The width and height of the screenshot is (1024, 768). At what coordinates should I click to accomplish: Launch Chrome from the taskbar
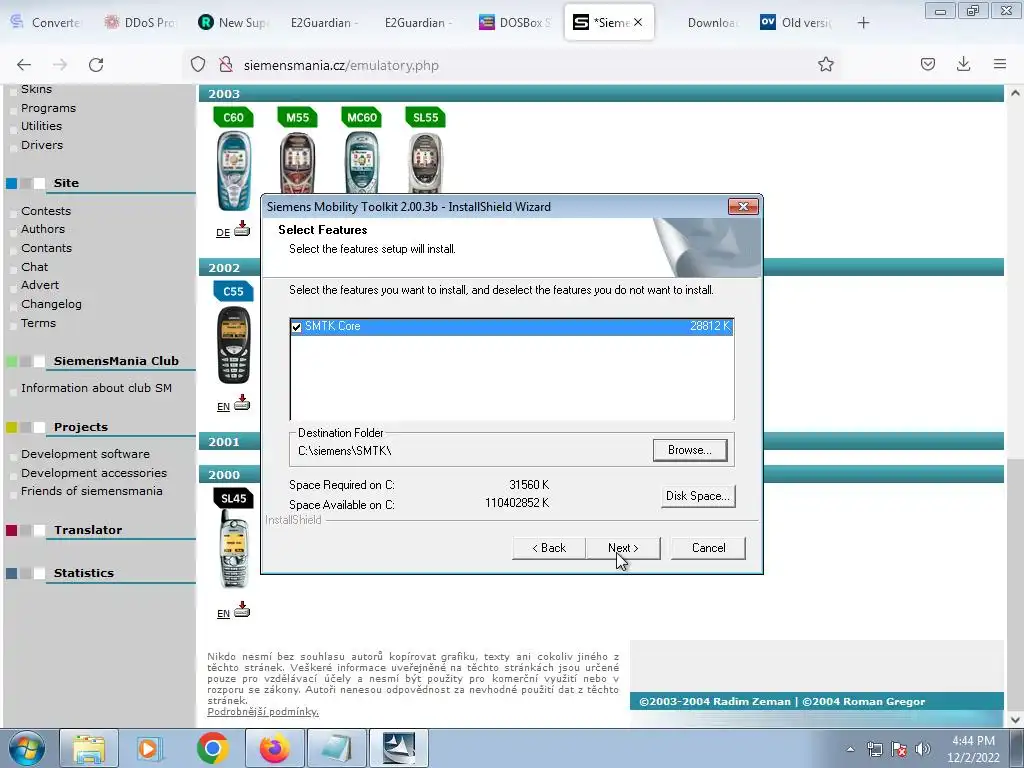click(x=212, y=748)
